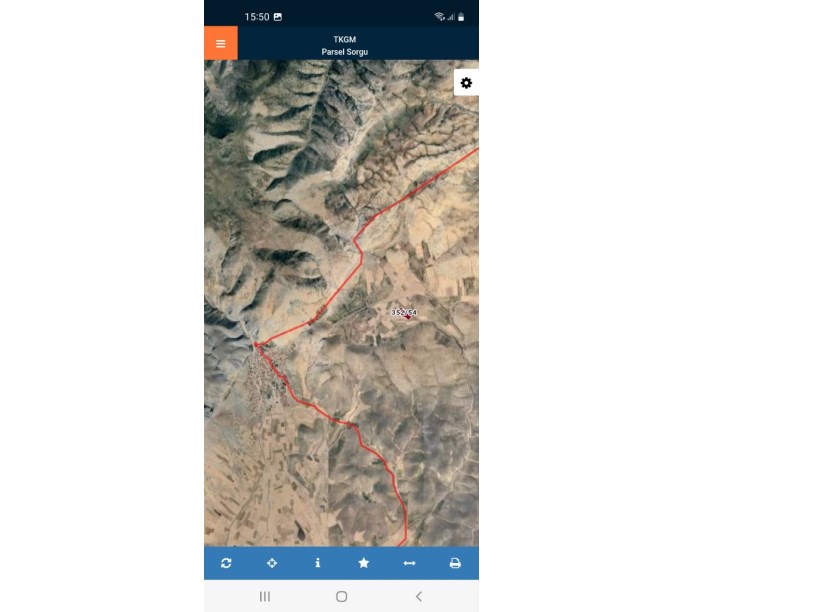Tap the Android home button
Screen dimensions: 816x612
341,596
